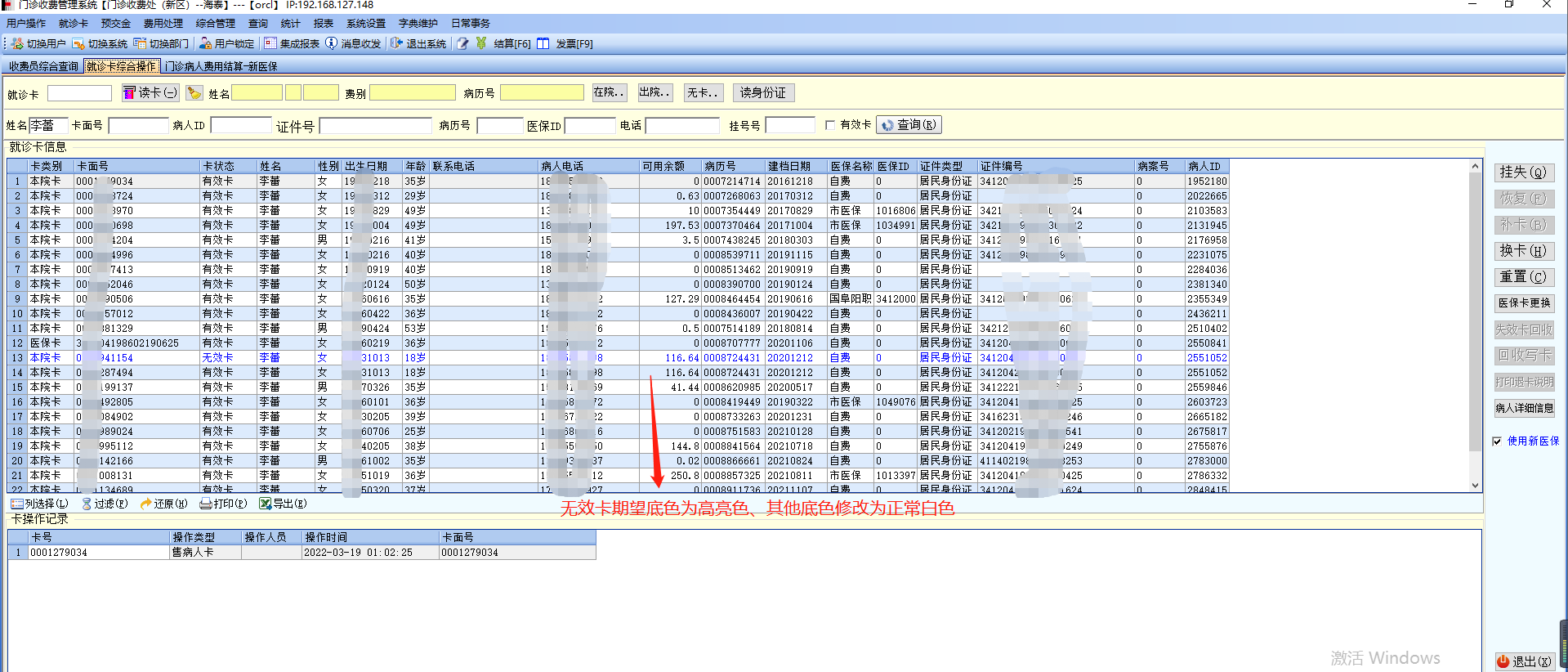Screen dimensions: 1568x672
Task: Open the 出院.. selector button
Action: coord(655,92)
